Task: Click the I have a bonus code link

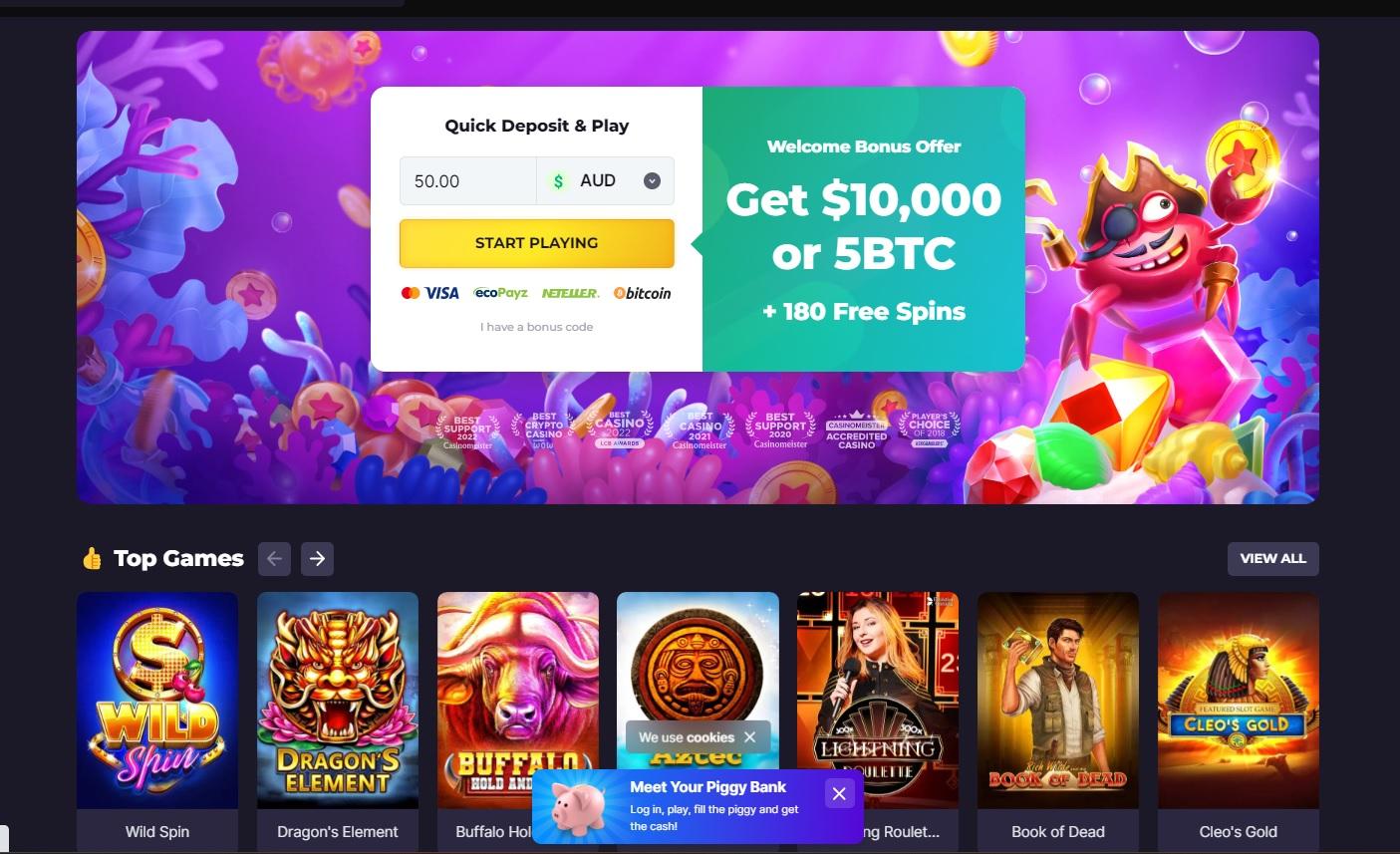Action: coord(537,327)
